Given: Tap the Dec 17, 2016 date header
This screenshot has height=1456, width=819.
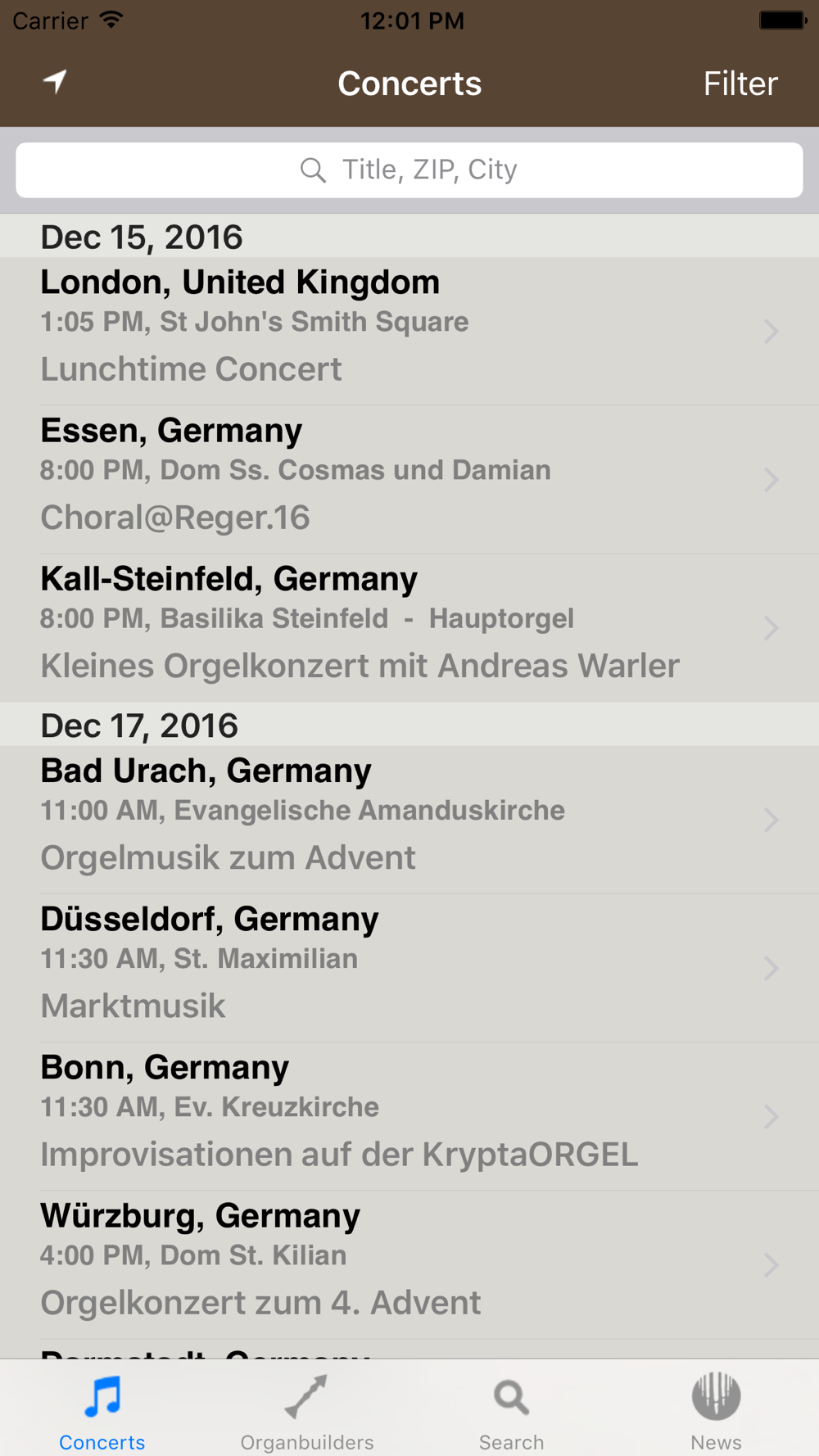Looking at the screenshot, I should 139,726.
